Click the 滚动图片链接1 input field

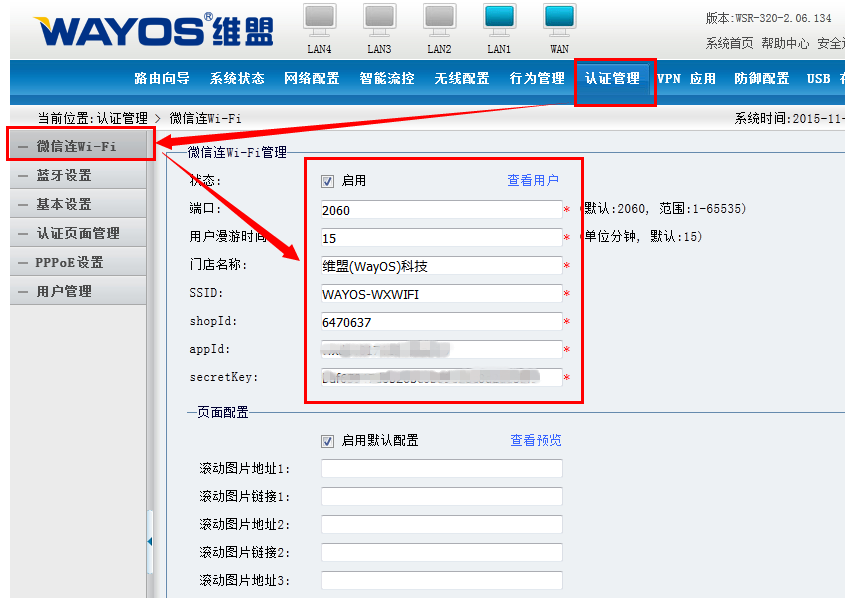click(441, 497)
